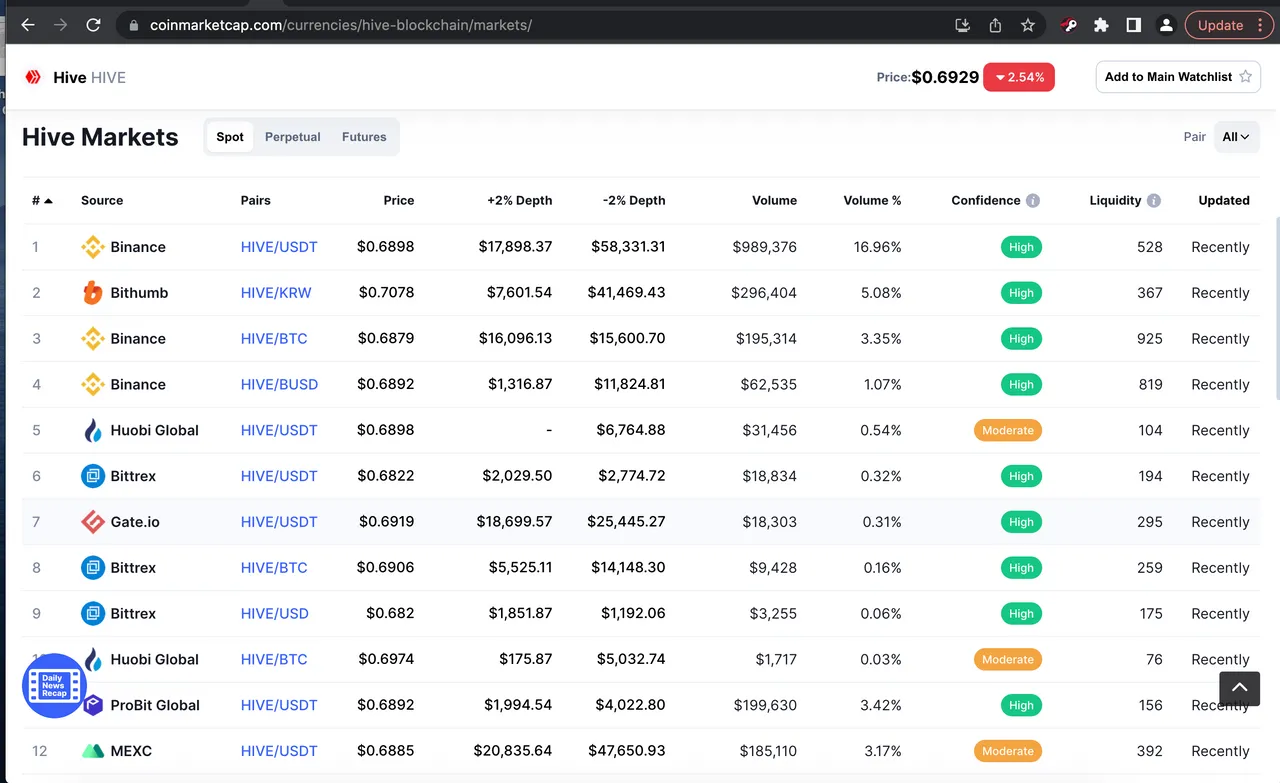Open Gate.io source link
Image resolution: width=1280 pixels, height=783 pixels.
[x=135, y=522]
